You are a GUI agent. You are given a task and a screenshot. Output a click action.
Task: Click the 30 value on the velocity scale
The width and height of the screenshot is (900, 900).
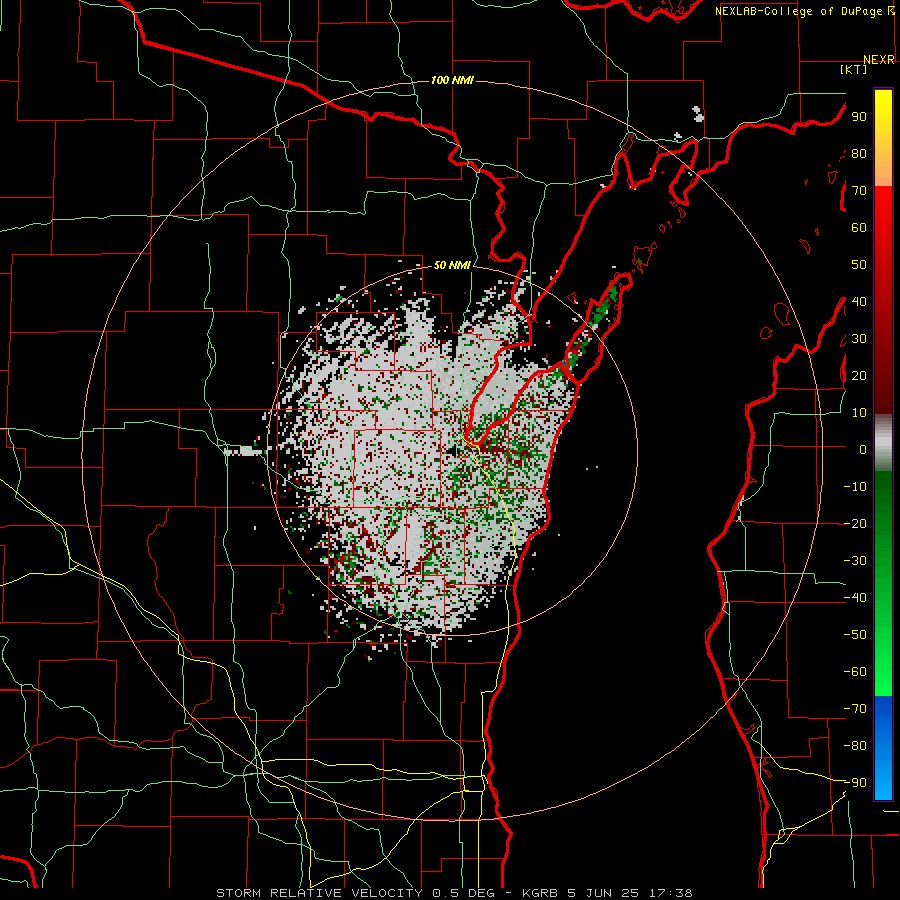859,339
